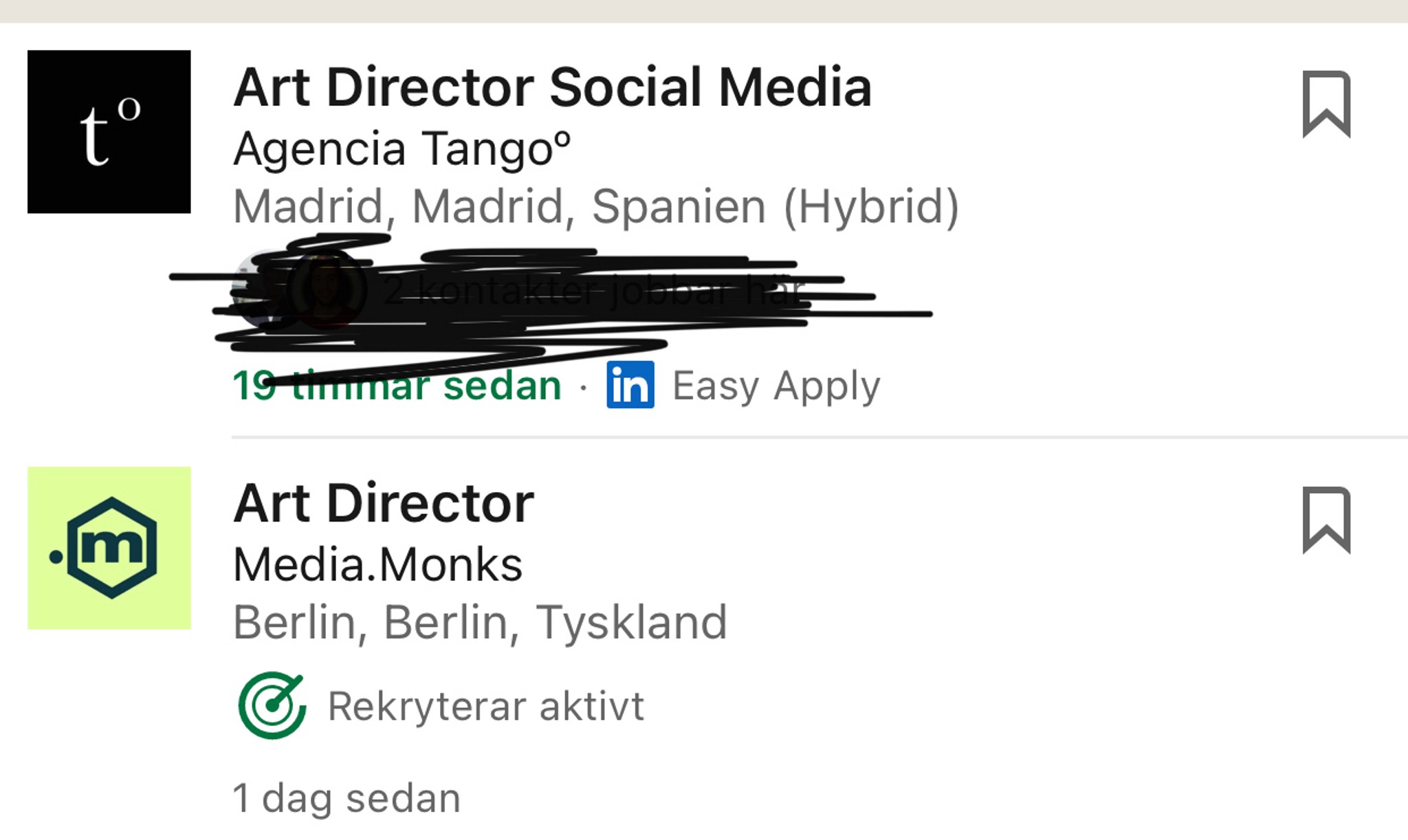Tap the 1 dag sedan timestamp
1408x840 pixels.
pos(346,799)
